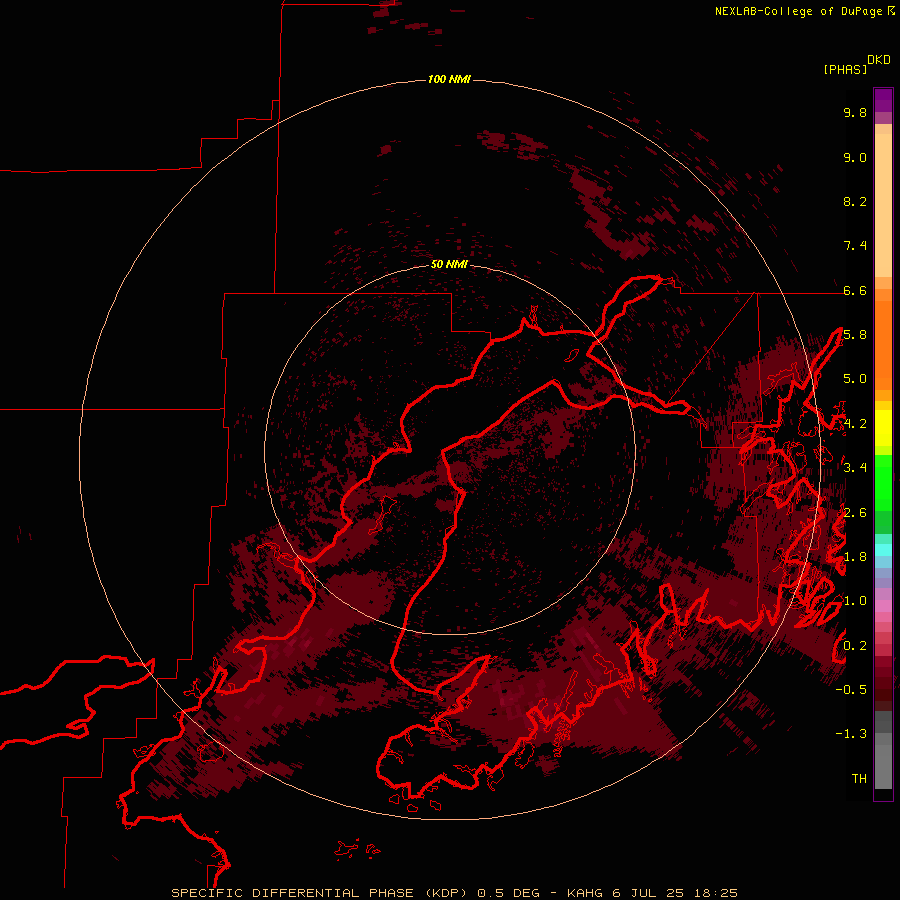Pick the peach segment of the color bar
The image size is (900, 900).
(x=883, y=207)
